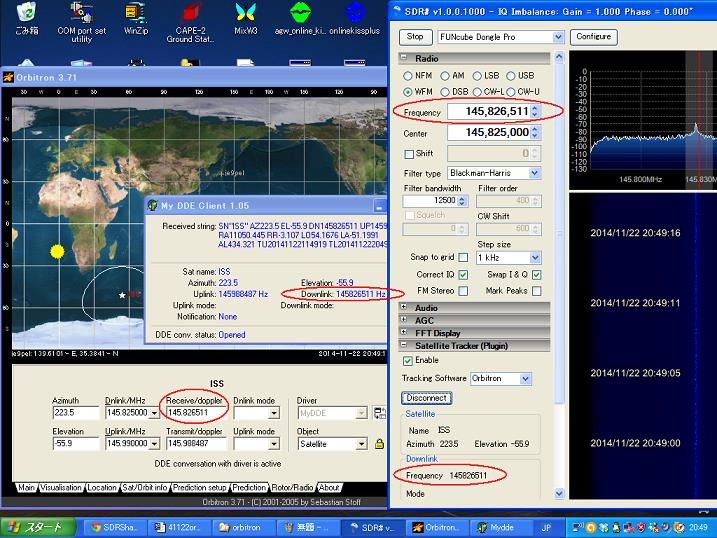Viewport: 717px width, 538px height.
Task: Enable Mark Peaks checkbox
Action: 537,291
